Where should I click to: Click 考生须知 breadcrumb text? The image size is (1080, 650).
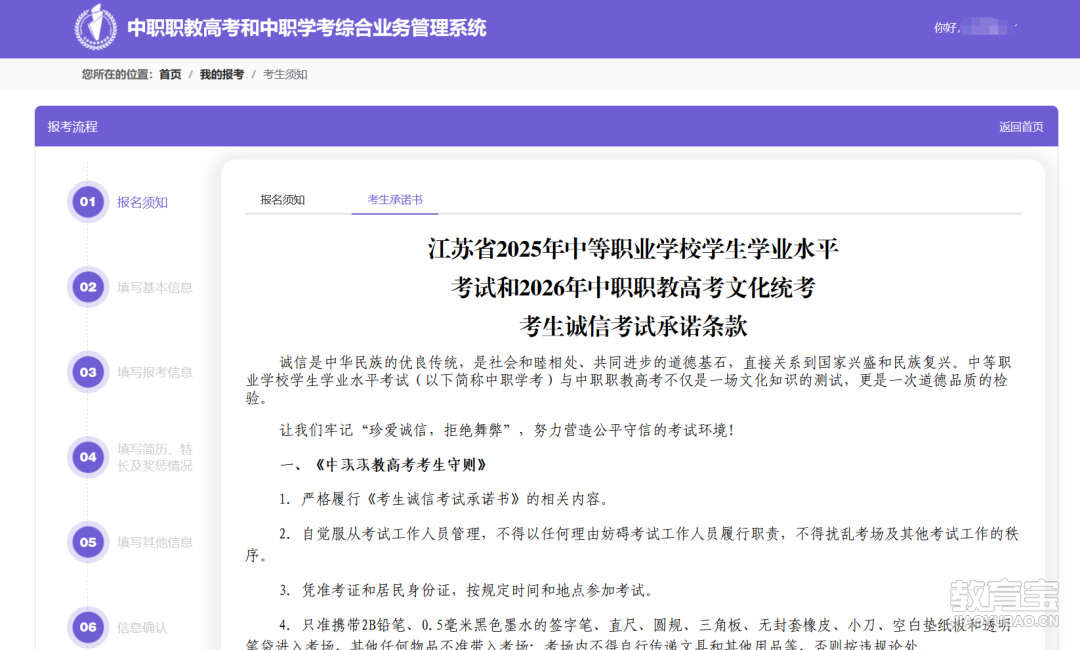pos(285,74)
